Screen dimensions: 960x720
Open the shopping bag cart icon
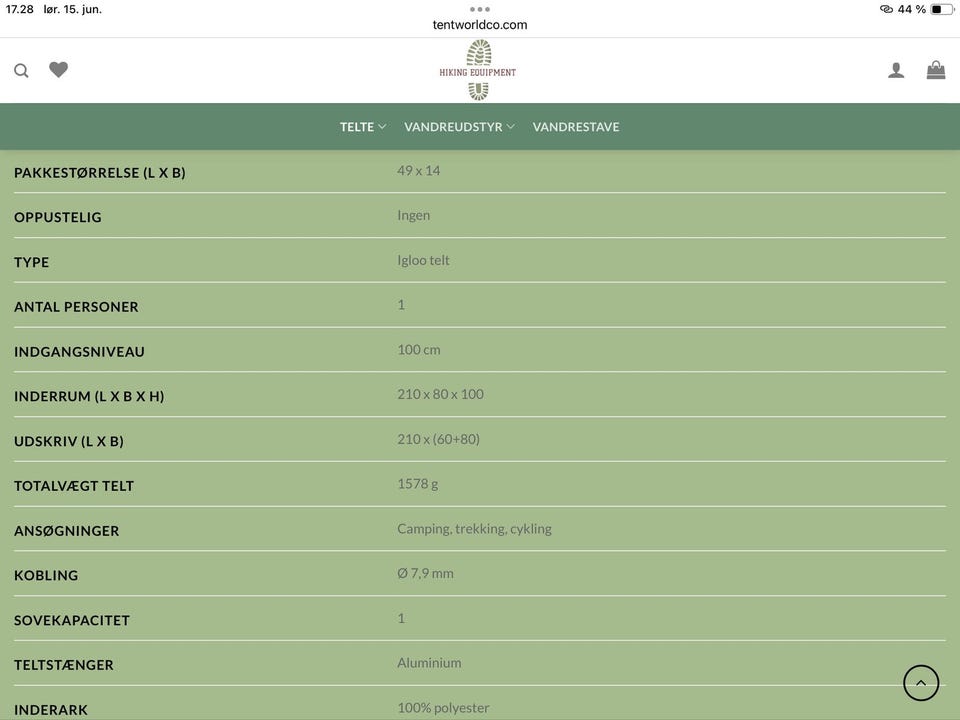(936, 70)
